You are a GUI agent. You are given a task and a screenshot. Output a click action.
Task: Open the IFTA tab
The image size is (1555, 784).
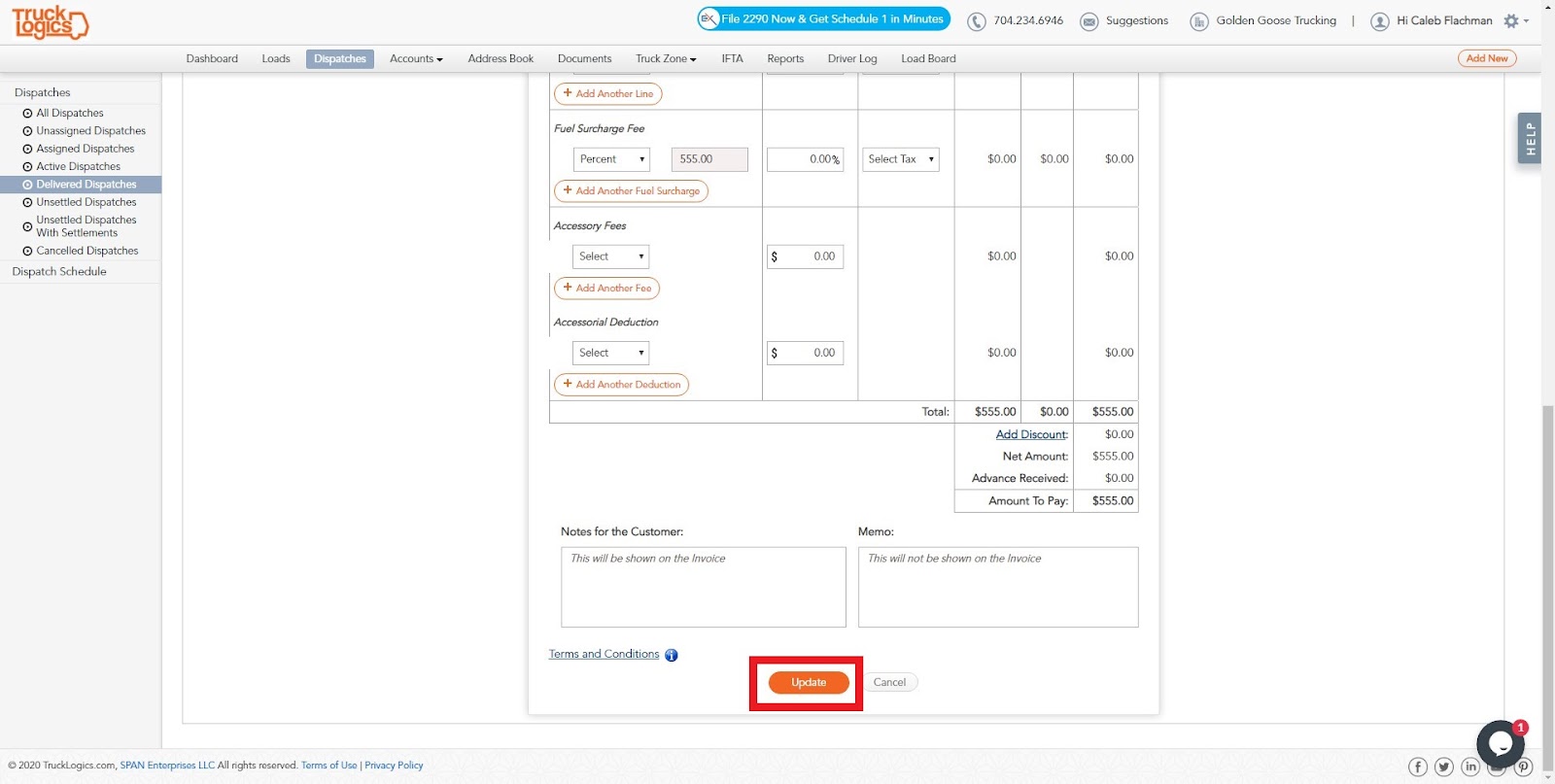[732, 58]
